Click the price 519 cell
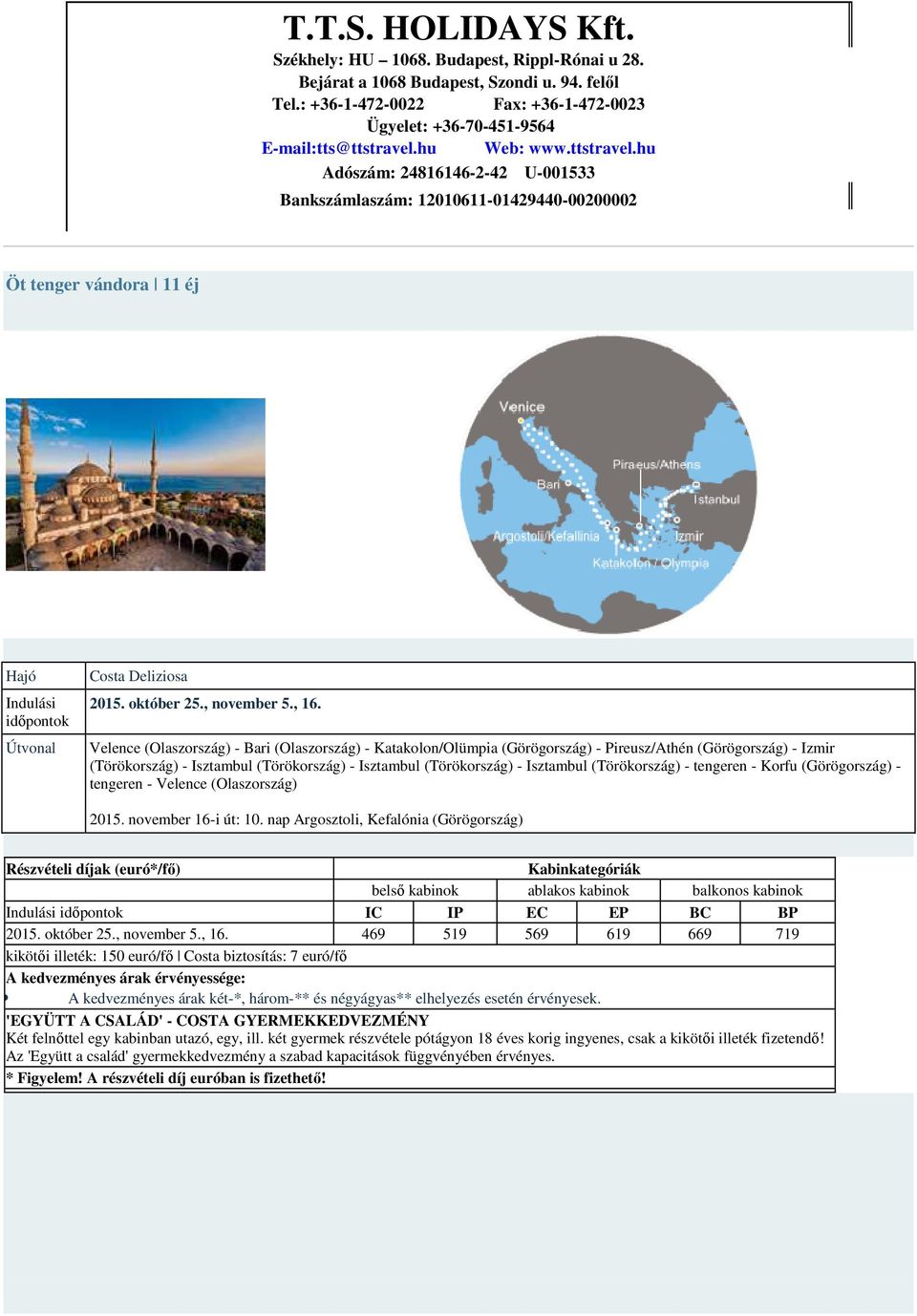Image resolution: width=917 pixels, height=1316 pixels. [x=455, y=934]
